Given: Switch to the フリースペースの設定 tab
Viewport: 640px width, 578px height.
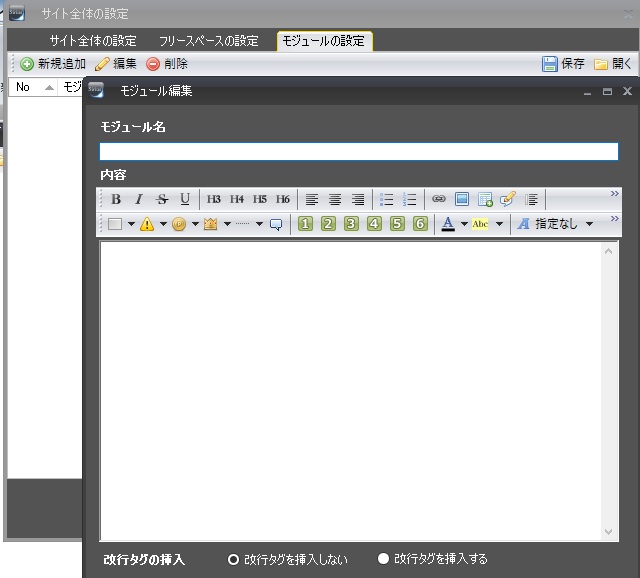Looking at the screenshot, I should (208, 41).
